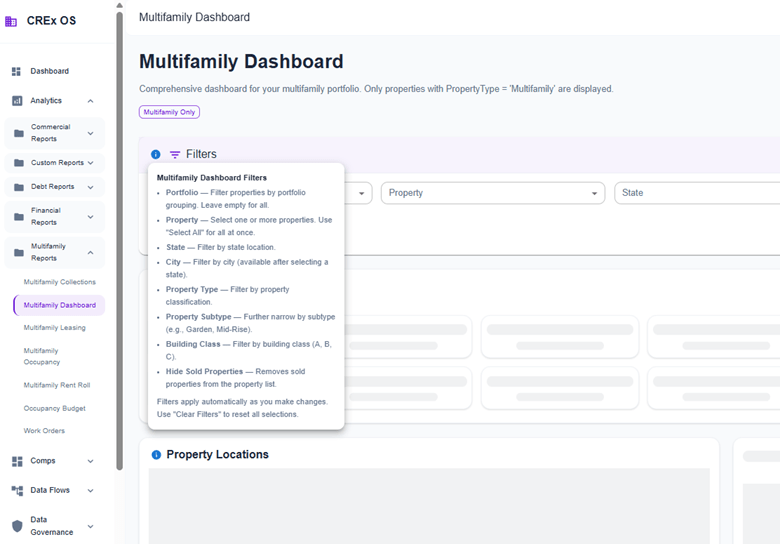Click the CREx OS logo icon
Screen dimensions: 780x544
pyautogui.click(x=11, y=21)
